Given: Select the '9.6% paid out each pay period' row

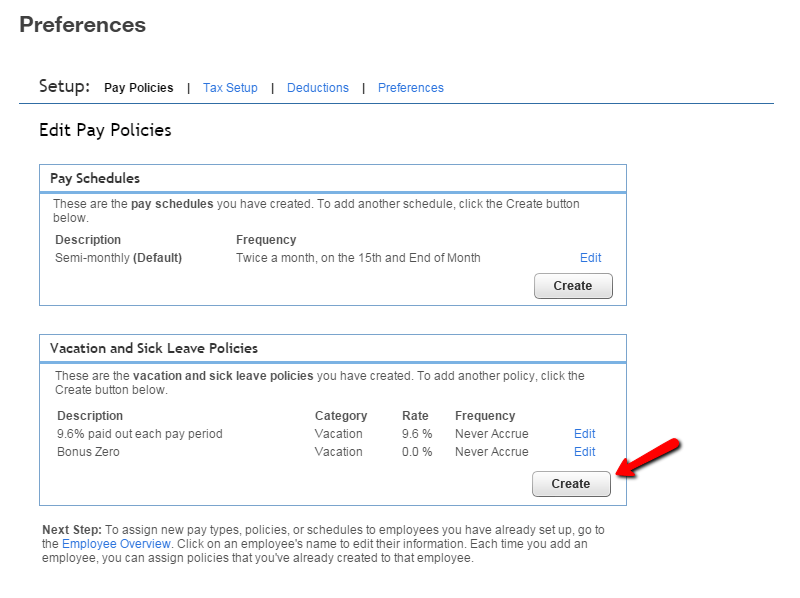Looking at the screenshot, I should [139, 434].
